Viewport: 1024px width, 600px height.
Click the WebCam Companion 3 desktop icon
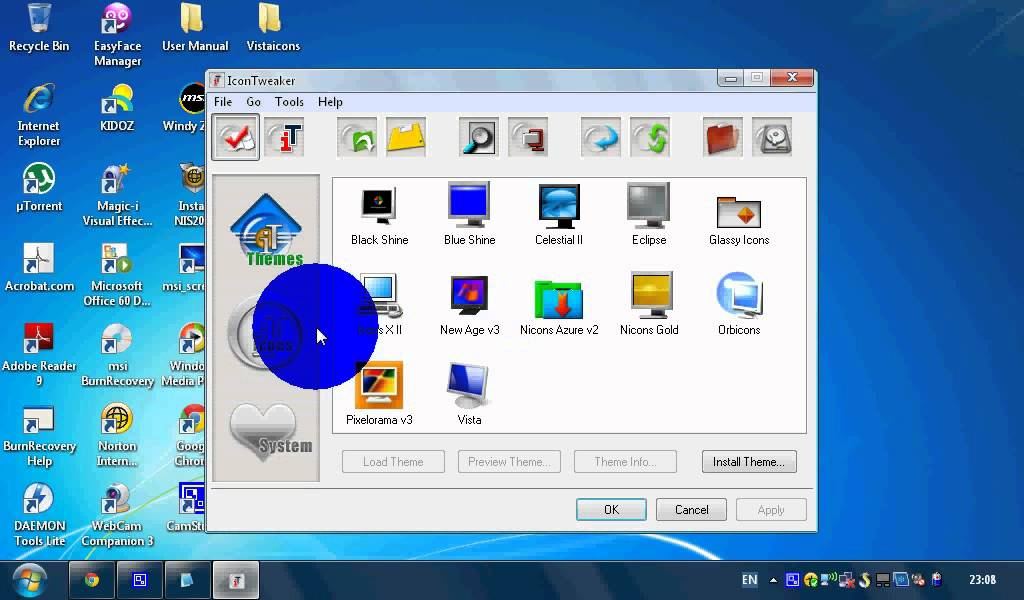click(117, 515)
